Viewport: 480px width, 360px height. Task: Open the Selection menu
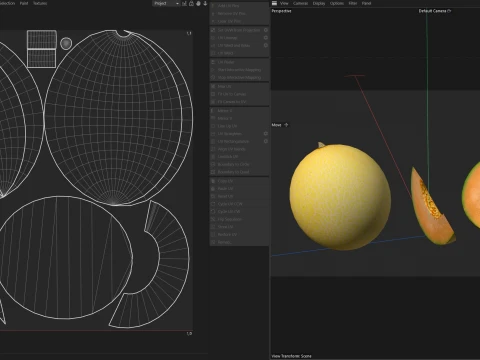point(7,3)
